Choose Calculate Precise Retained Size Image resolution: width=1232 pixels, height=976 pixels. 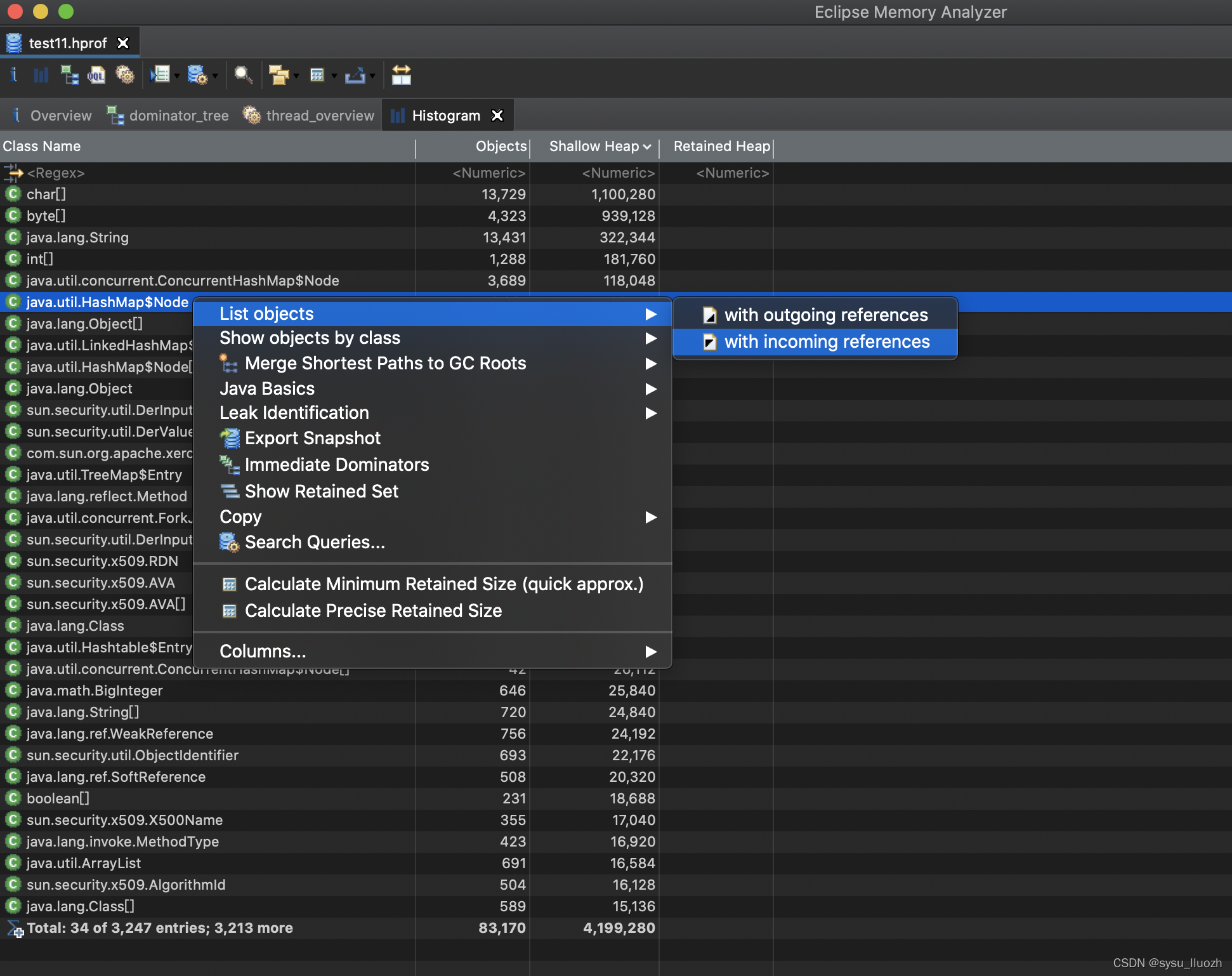(432, 611)
